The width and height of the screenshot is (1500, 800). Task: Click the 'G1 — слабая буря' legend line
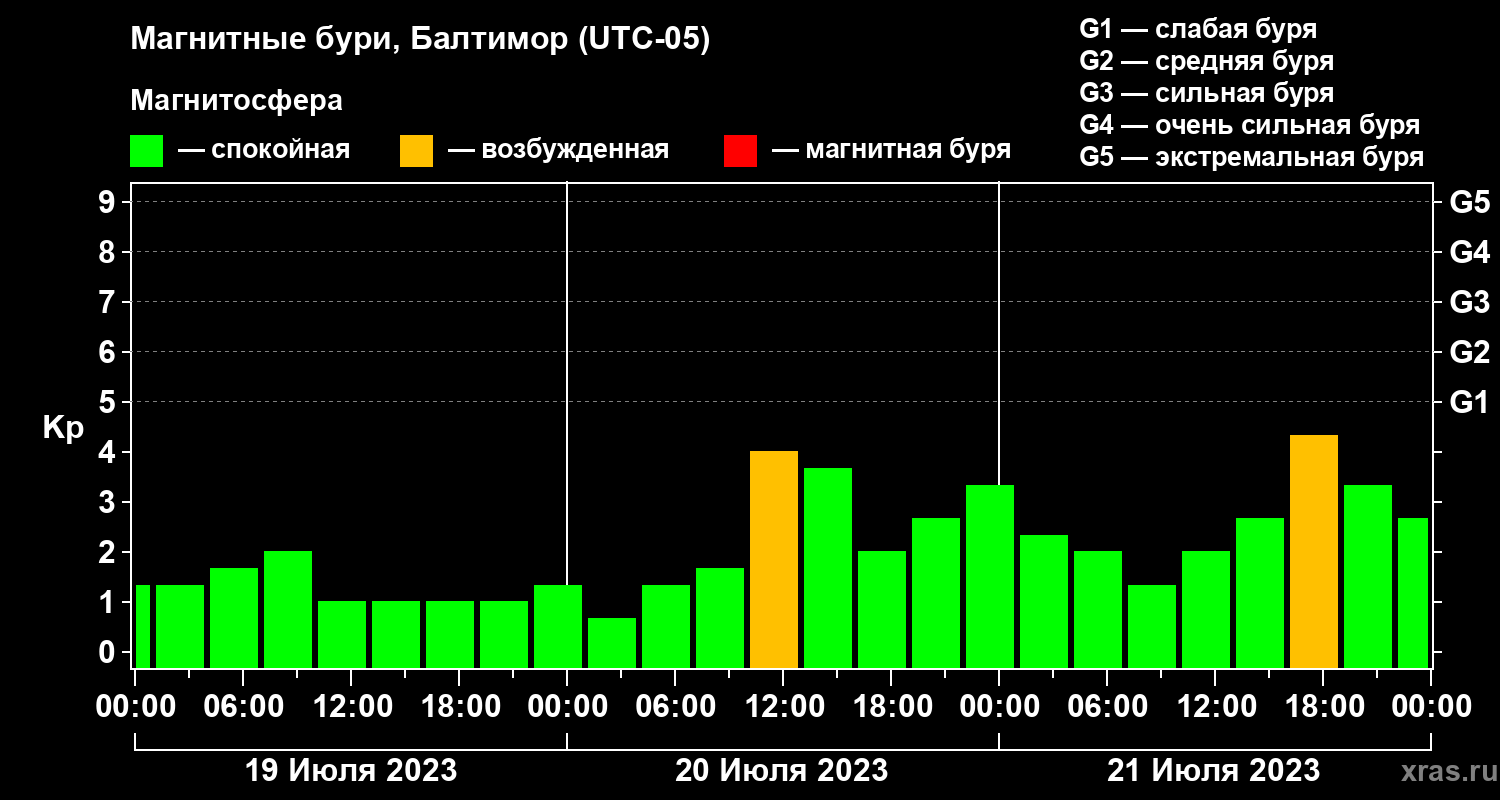[x=1198, y=29]
